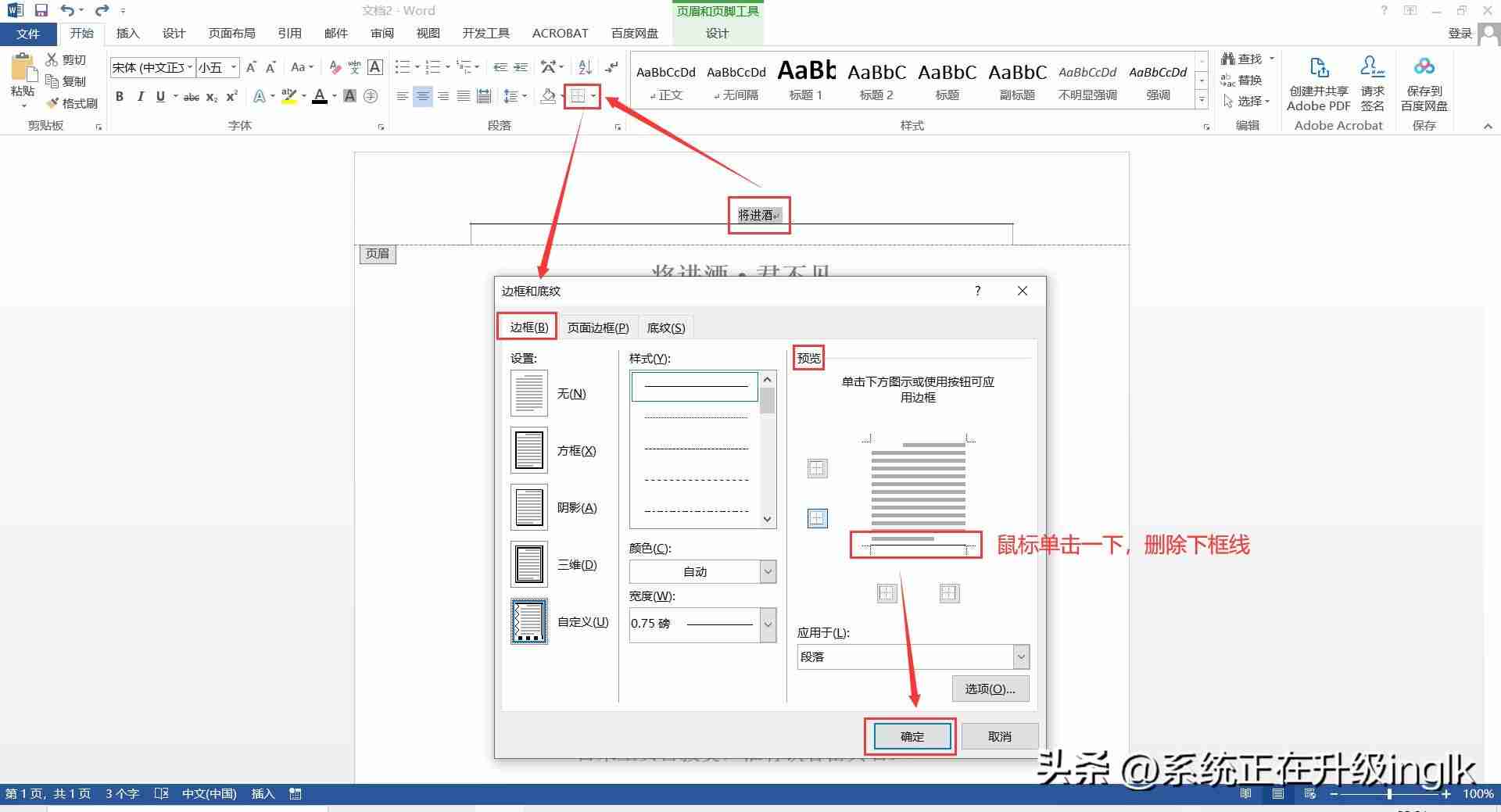1501x812 pixels.
Task: Open font name dropdown
Action: pos(189,67)
